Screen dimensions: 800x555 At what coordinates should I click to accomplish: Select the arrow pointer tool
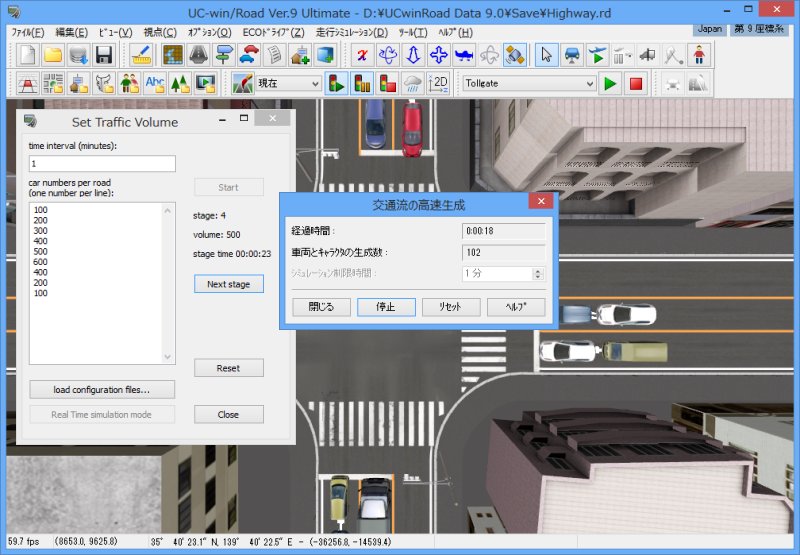click(x=545, y=55)
